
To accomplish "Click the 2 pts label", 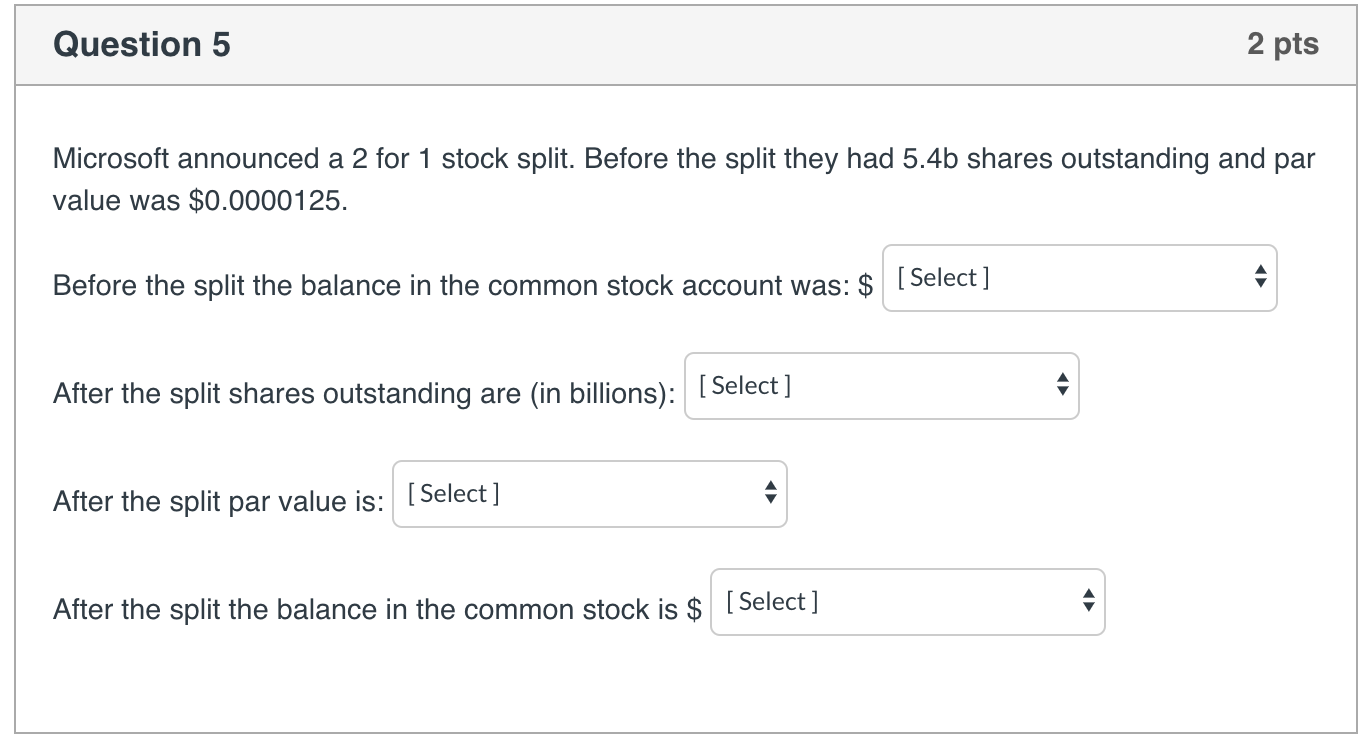I will 1283,44.
